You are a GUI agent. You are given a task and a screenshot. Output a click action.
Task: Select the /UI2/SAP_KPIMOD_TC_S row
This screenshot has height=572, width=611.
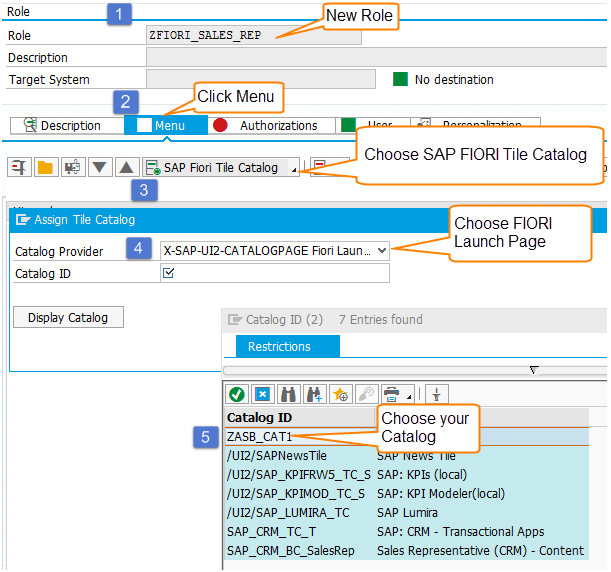tap(407, 494)
